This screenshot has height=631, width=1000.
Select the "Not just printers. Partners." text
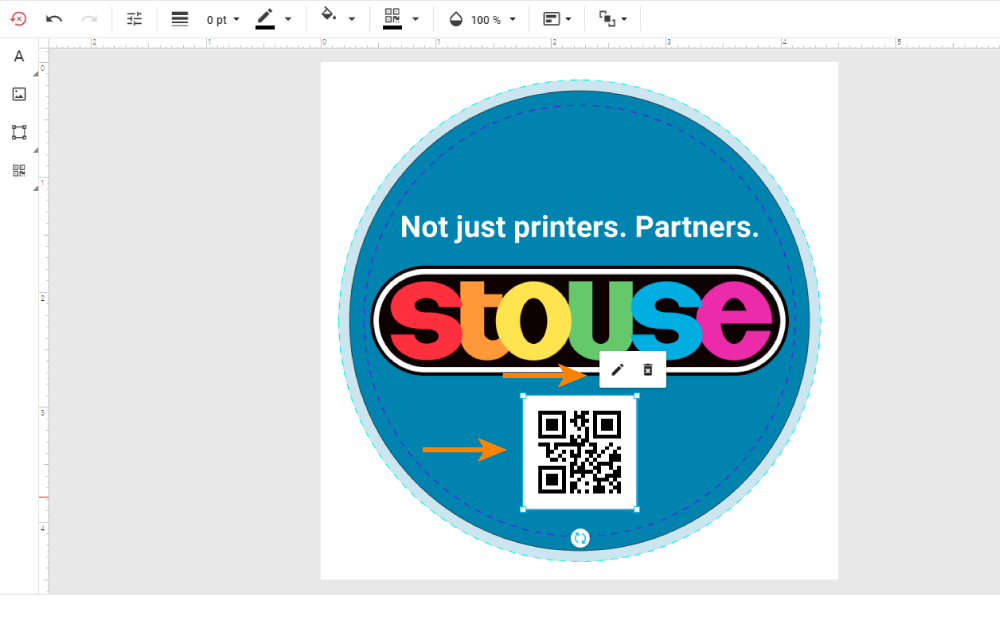coord(580,227)
